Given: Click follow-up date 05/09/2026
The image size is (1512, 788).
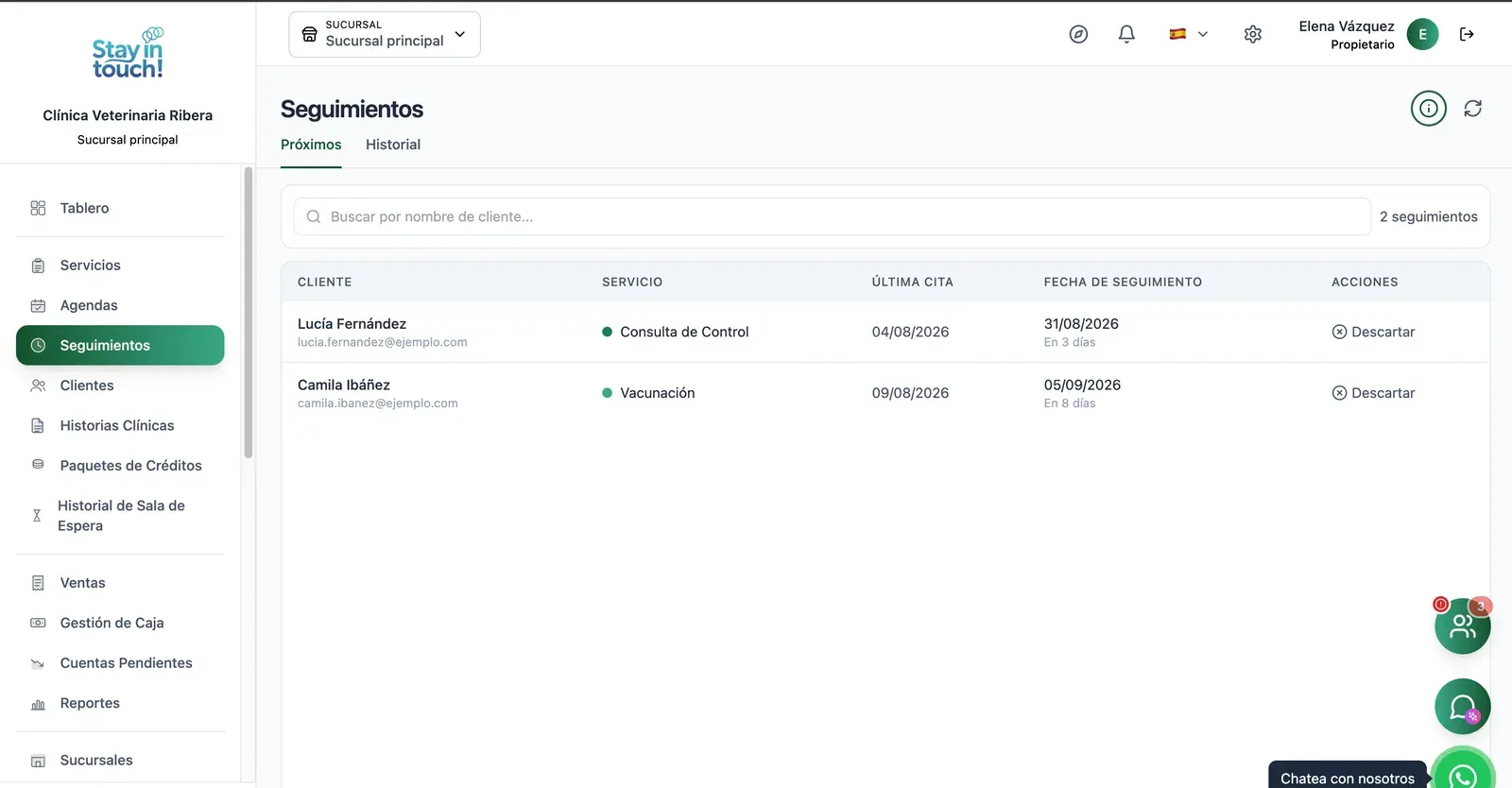Looking at the screenshot, I should coord(1082,385).
